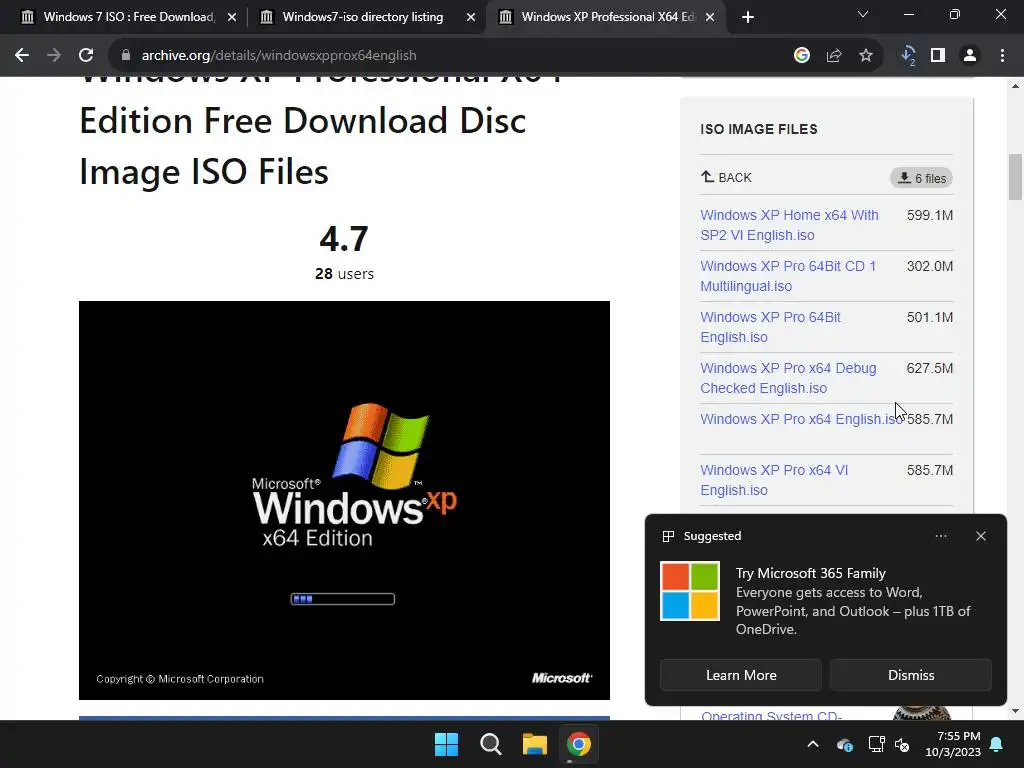Download Windows XP Pro x64 VI English.iso
The height and width of the screenshot is (768, 1024).
(x=774, y=480)
